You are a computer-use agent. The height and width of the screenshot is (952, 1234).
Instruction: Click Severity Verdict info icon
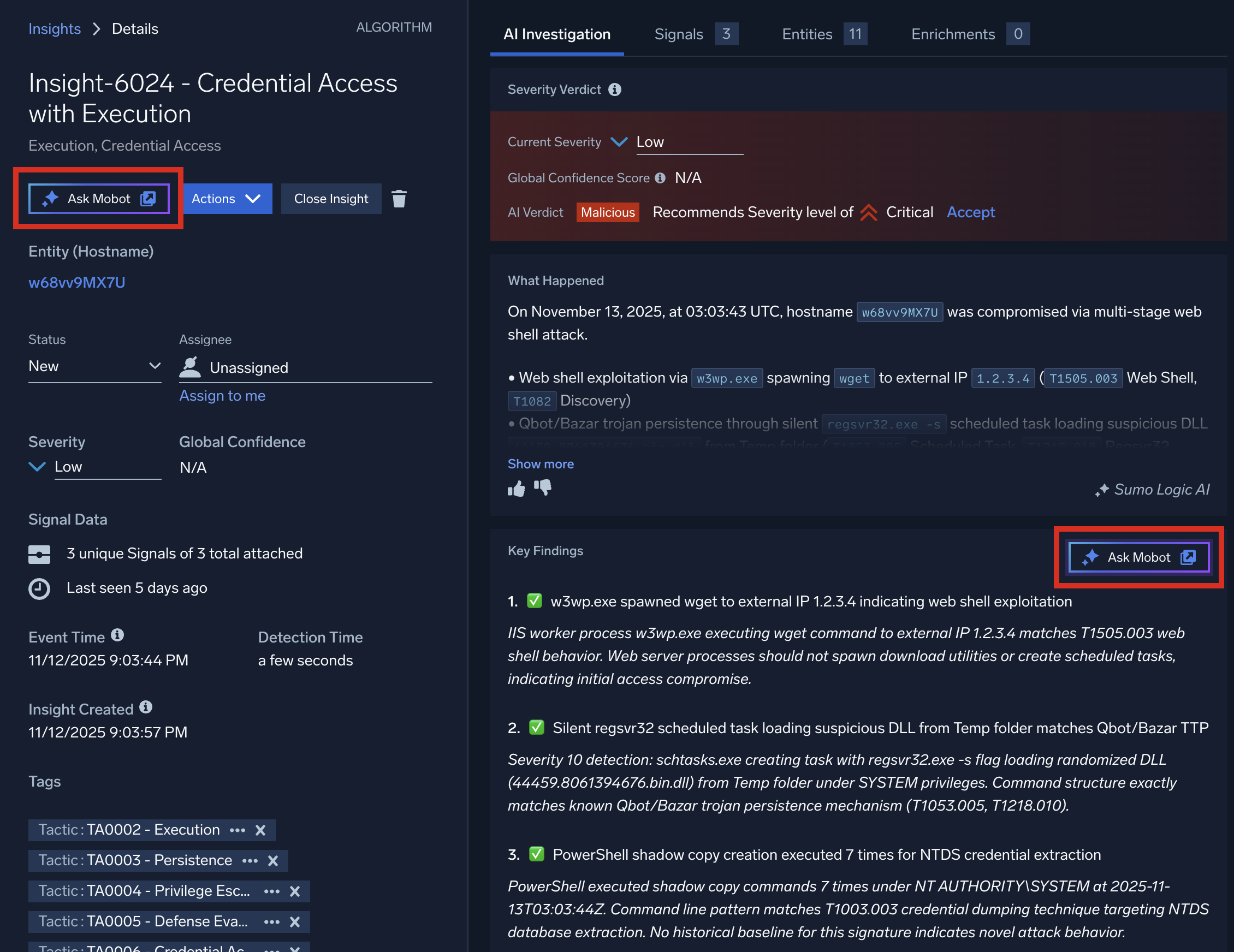click(x=615, y=90)
